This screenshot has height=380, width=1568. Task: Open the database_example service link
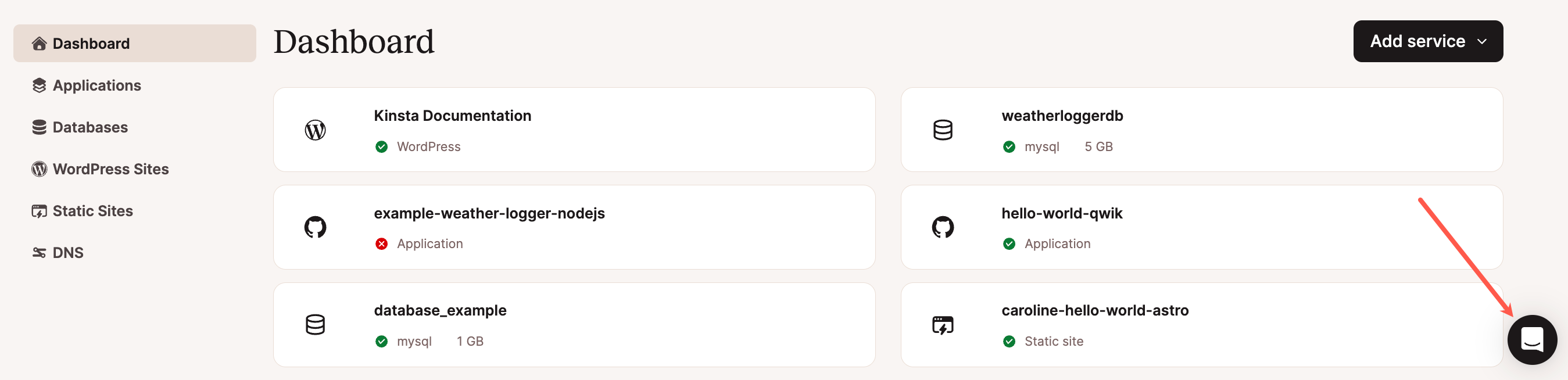point(440,311)
